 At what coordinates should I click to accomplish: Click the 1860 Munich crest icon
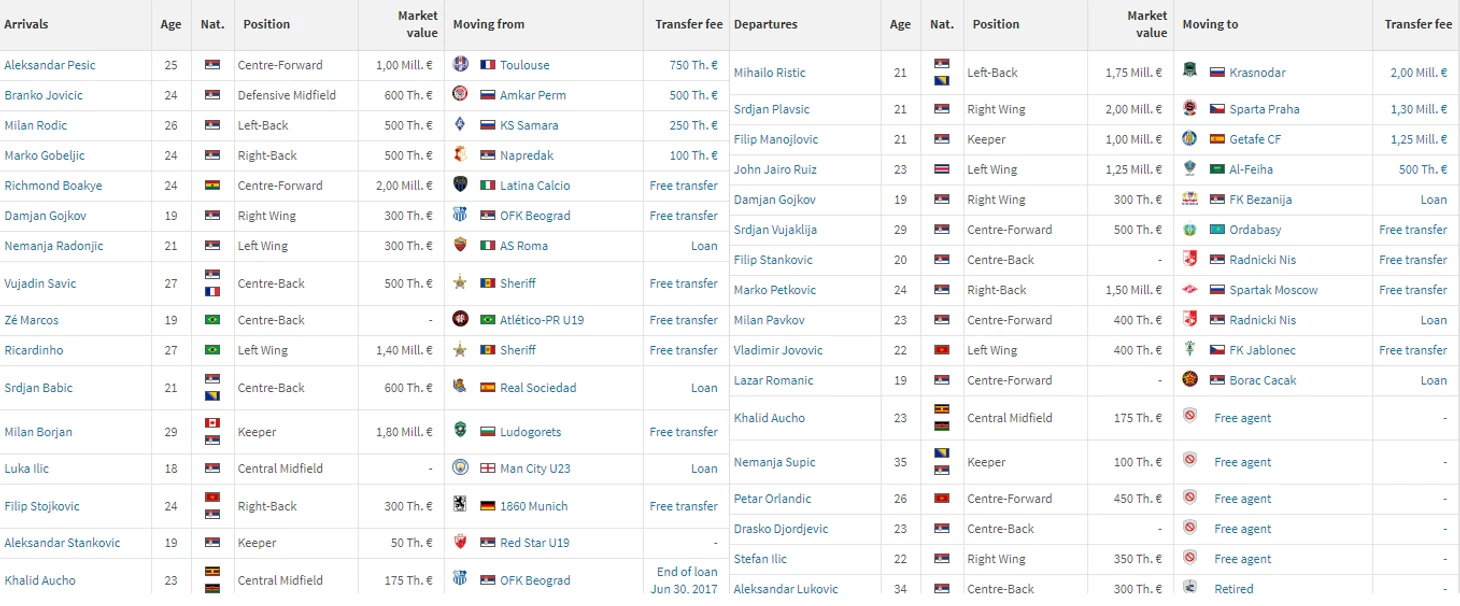(460, 506)
